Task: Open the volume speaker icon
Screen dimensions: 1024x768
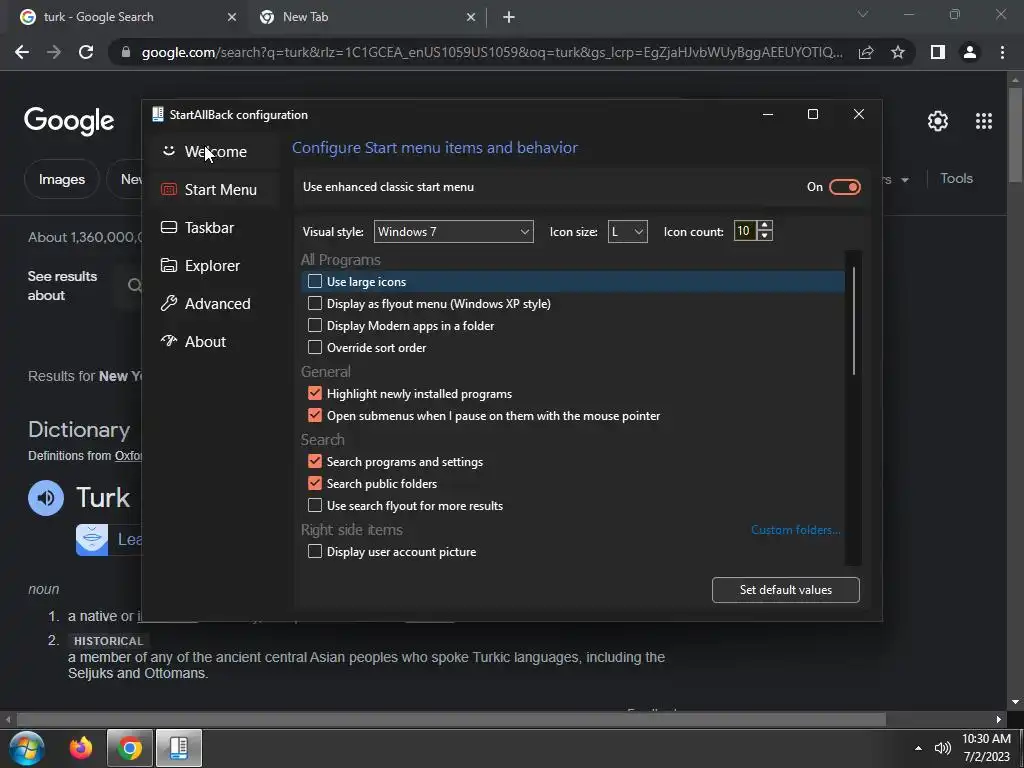Action: 942,748
